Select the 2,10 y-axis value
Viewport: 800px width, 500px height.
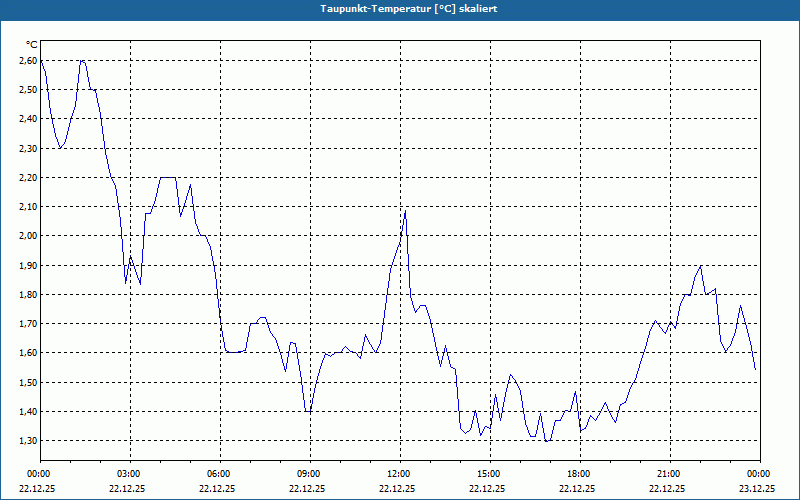(28, 207)
